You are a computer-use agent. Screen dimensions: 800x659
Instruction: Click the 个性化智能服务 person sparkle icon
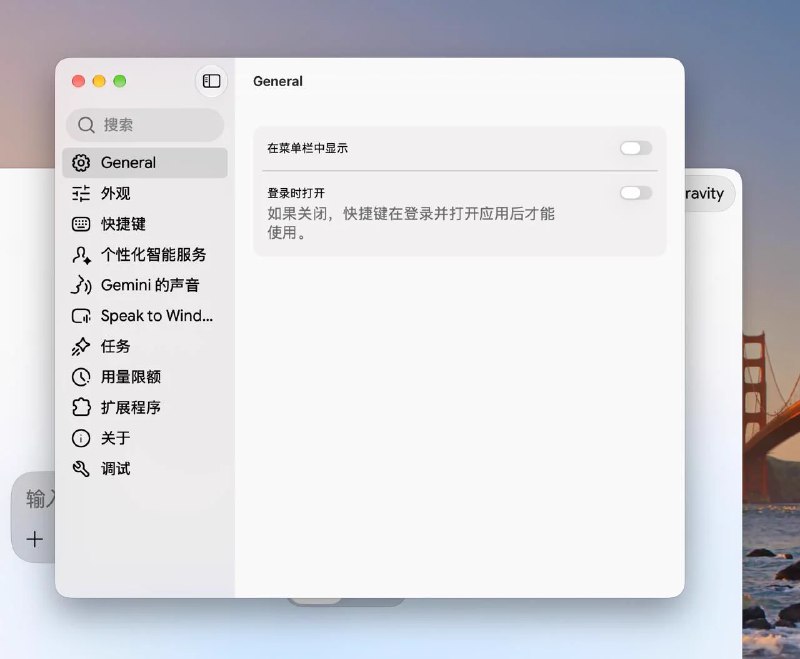81,255
